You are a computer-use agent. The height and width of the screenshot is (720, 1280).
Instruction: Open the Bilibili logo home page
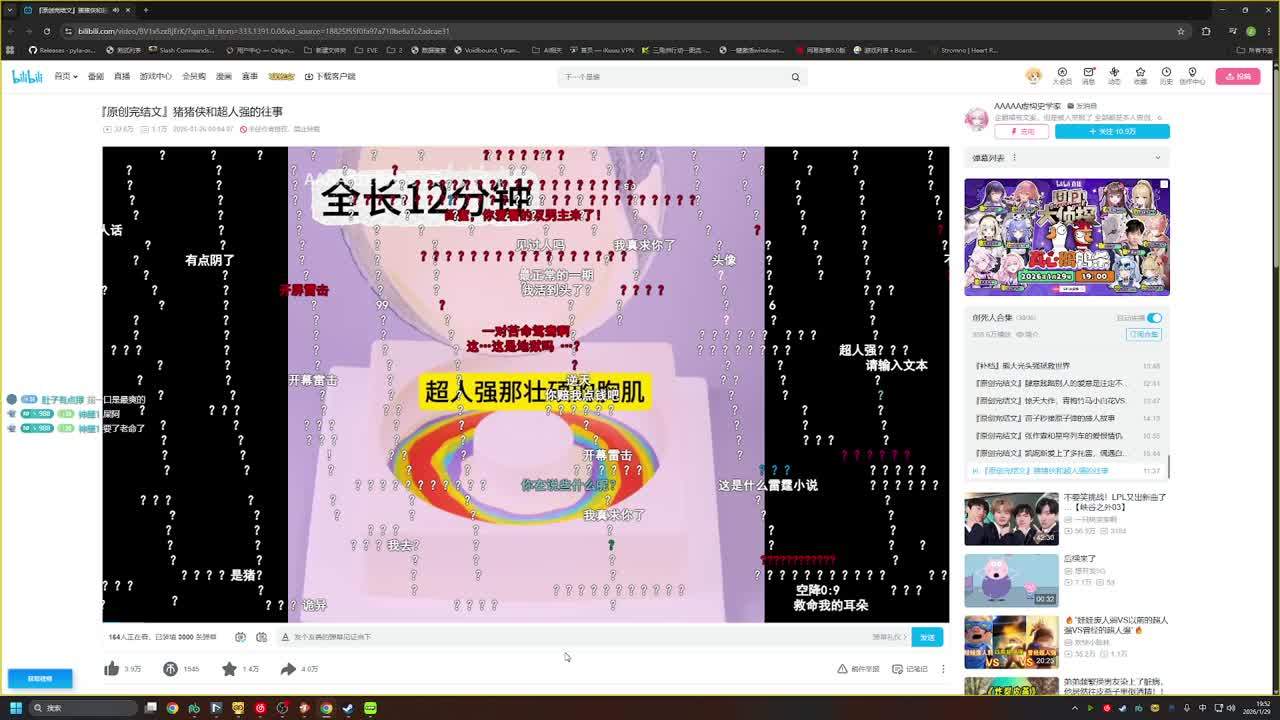[27, 76]
